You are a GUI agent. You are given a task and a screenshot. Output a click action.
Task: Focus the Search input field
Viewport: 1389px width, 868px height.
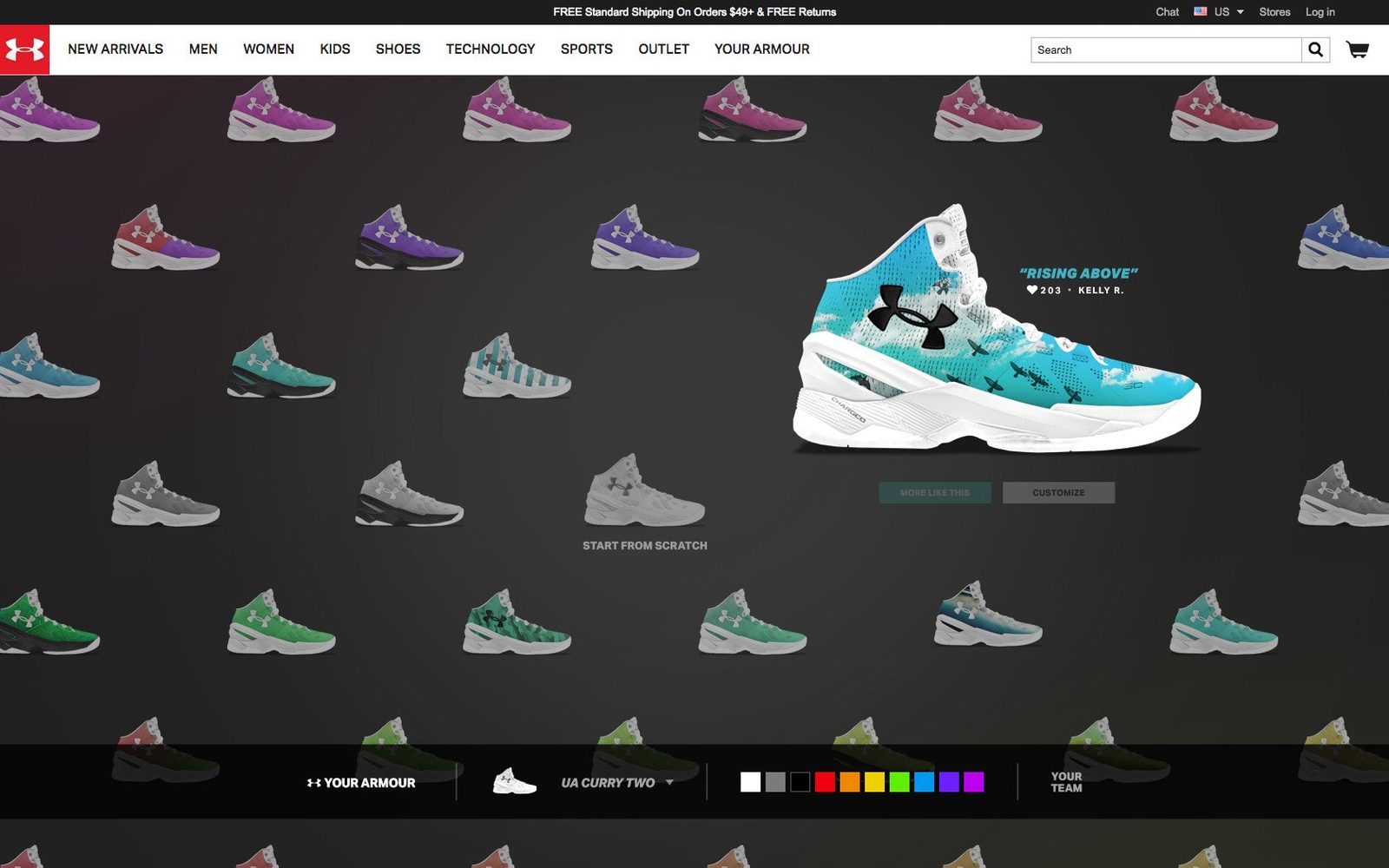1167,49
